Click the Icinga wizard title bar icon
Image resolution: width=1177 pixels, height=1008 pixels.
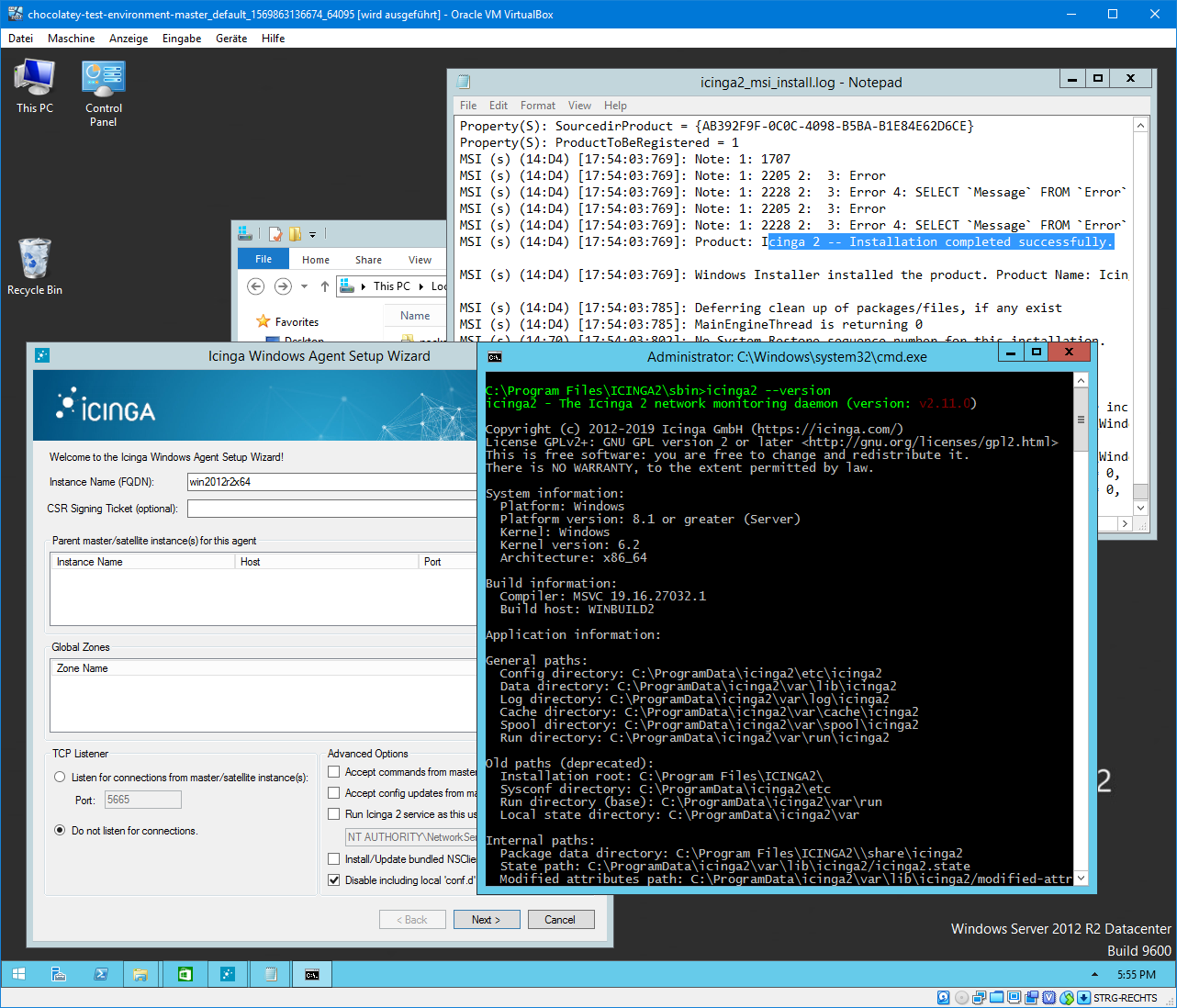(42, 355)
